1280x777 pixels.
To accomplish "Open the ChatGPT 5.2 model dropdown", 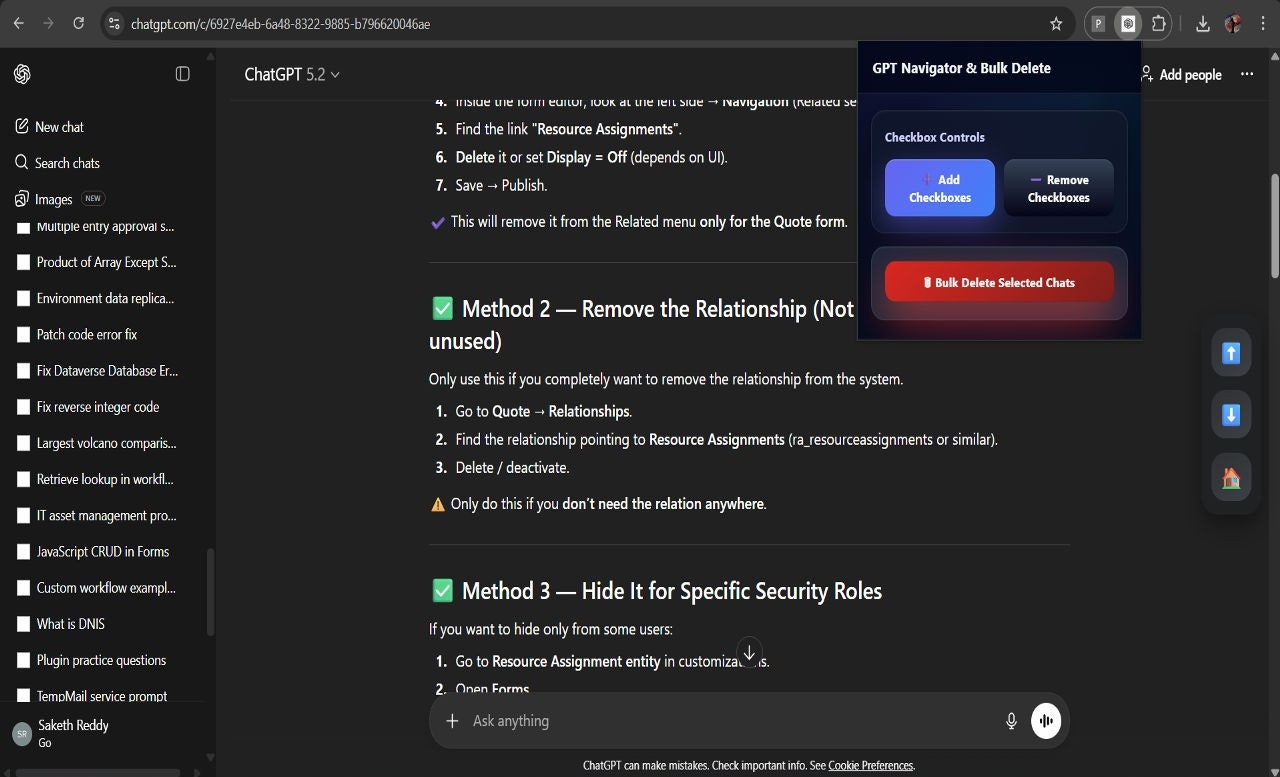I will (292, 74).
